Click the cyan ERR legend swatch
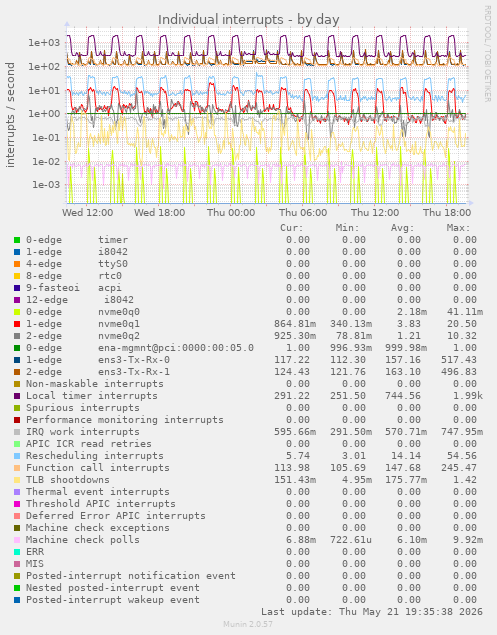The height and width of the screenshot is (635, 497). tap(17, 552)
